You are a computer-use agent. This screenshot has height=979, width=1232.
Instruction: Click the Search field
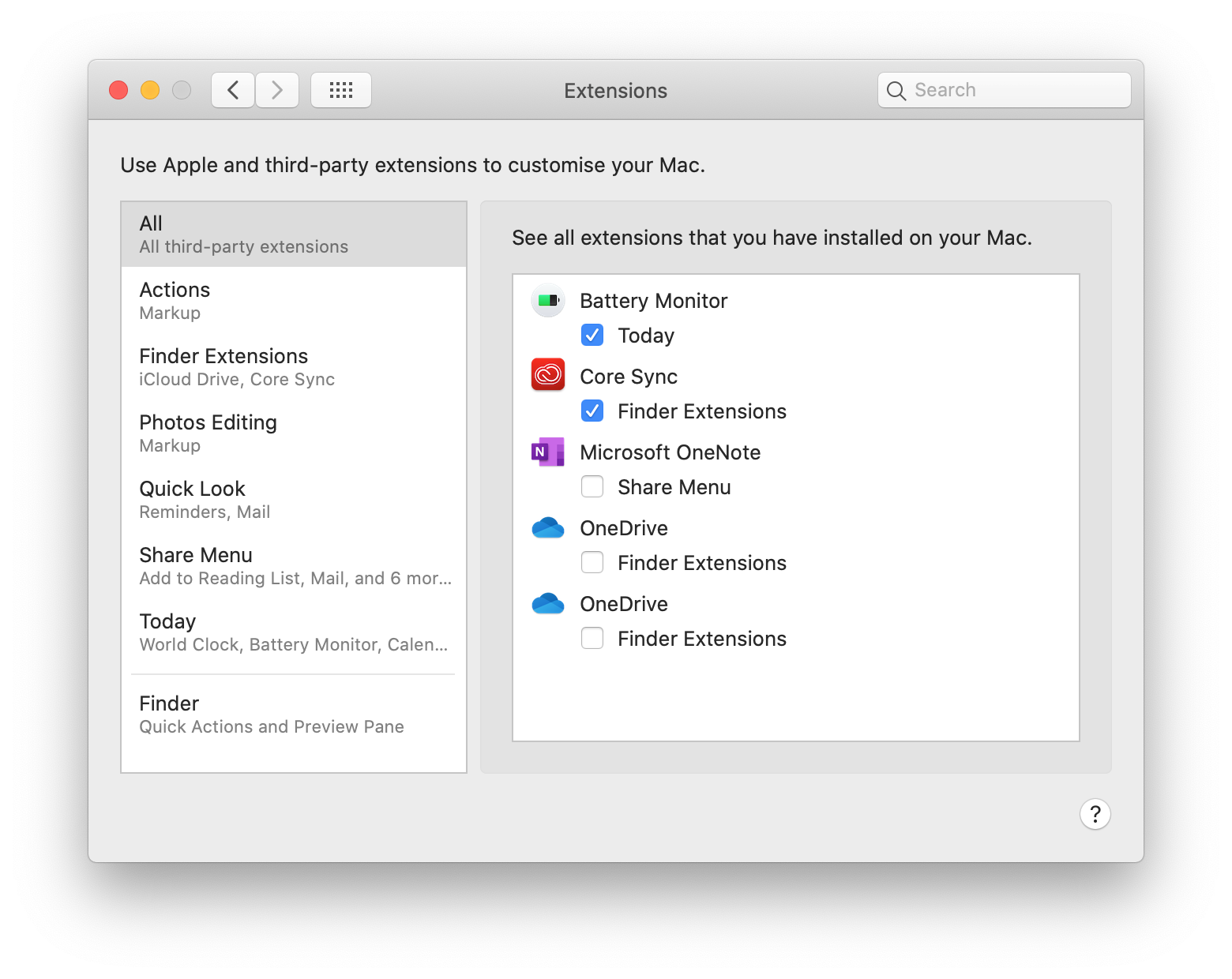[x=1005, y=90]
